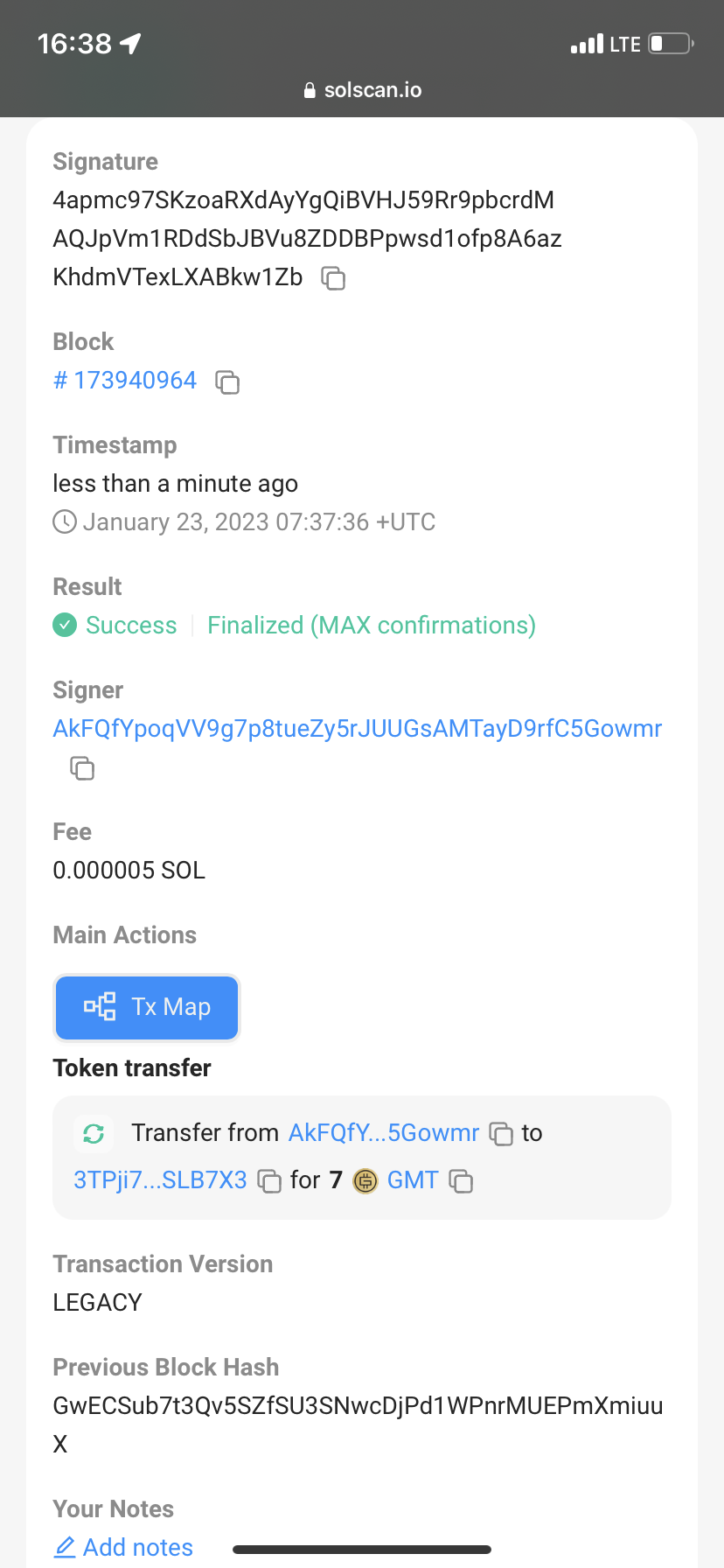Tap the green Success checkmark icon
Image resolution: width=724 pixels, height=1568 pixels.
[x=65, y=626]
